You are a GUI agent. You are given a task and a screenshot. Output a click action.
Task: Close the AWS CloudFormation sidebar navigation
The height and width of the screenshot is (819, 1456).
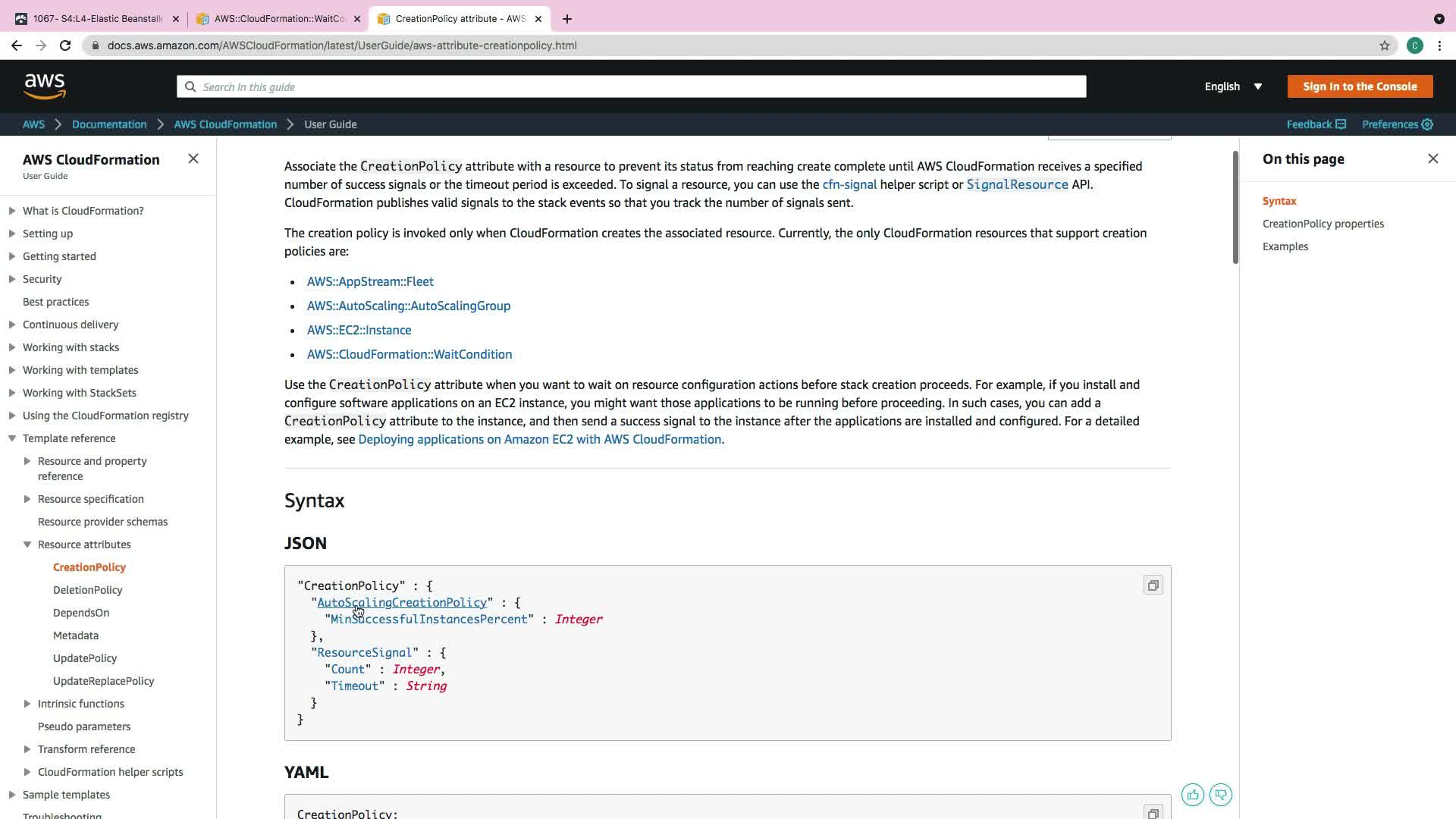point(193,158)
